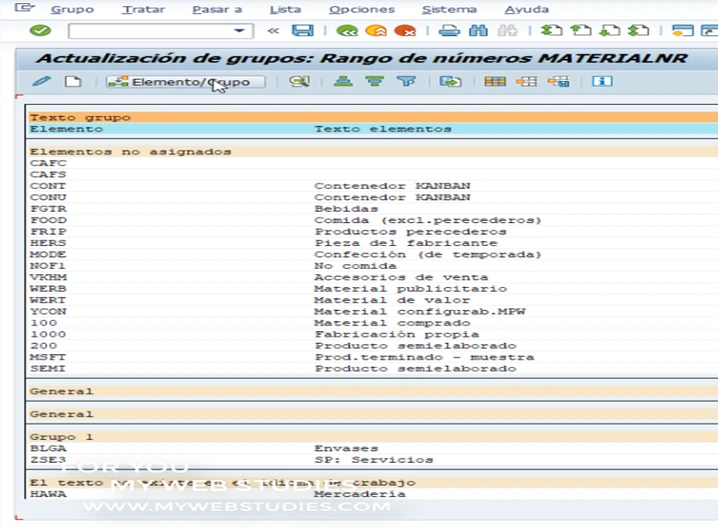
Task: Click the Select Layout icon
Action: (527, 82)
